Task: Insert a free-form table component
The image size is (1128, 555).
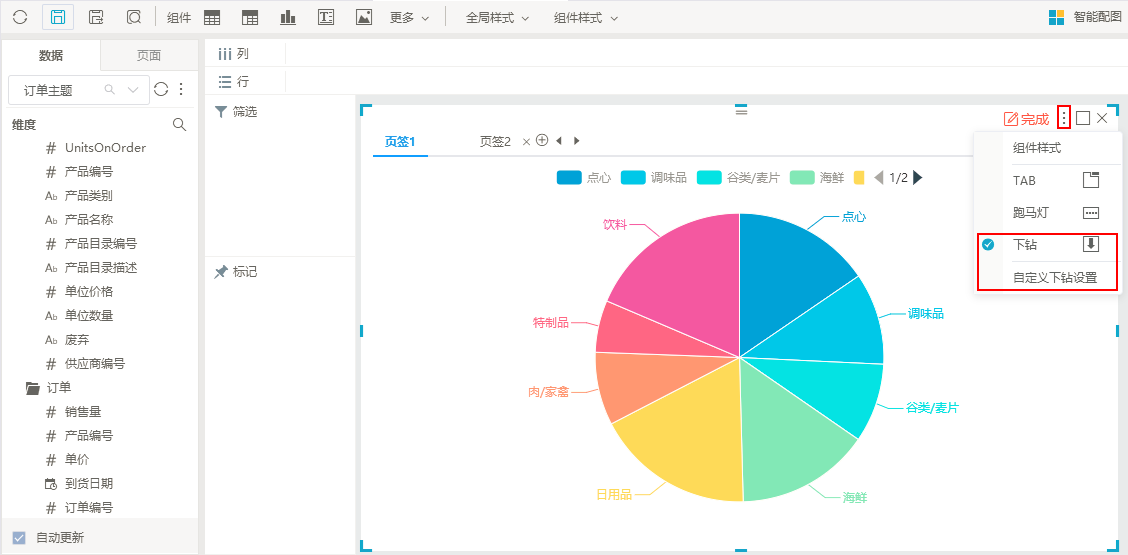Action: (250, 18)
